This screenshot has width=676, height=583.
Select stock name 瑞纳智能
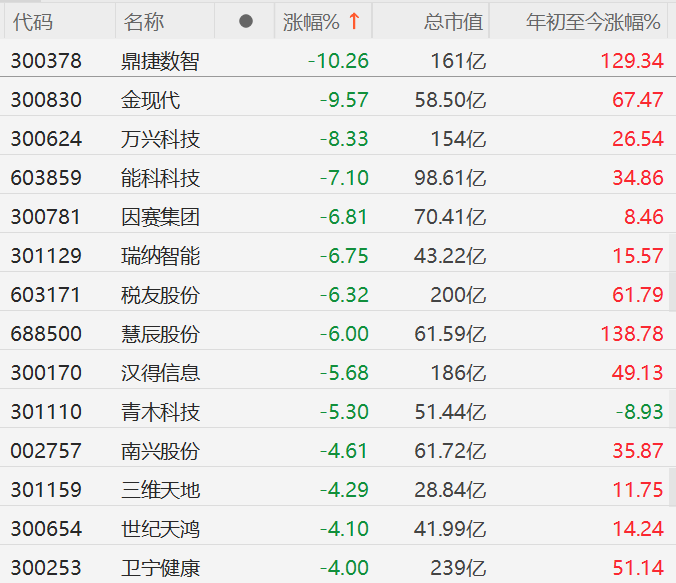[160, 256]
